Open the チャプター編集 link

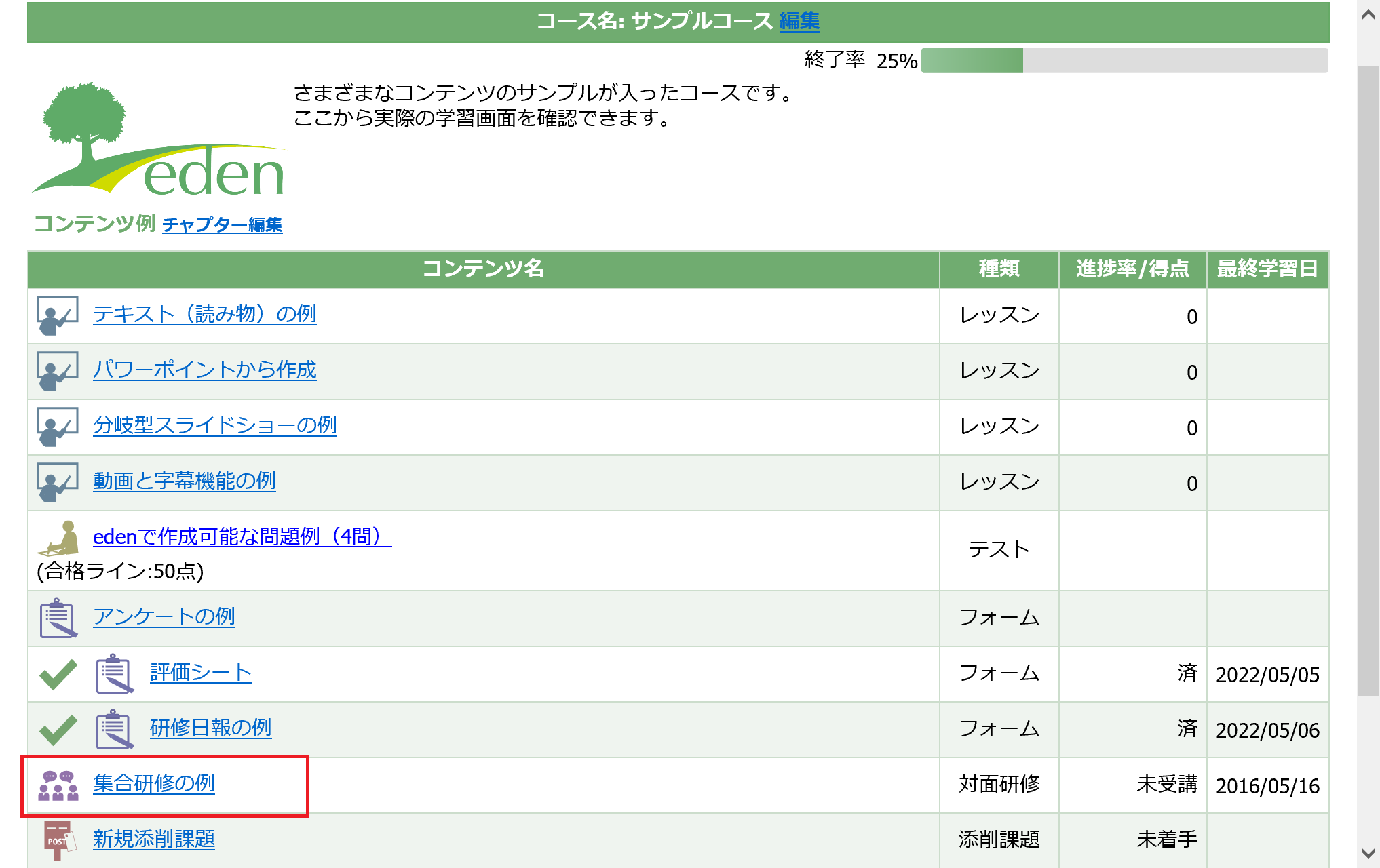222,224
